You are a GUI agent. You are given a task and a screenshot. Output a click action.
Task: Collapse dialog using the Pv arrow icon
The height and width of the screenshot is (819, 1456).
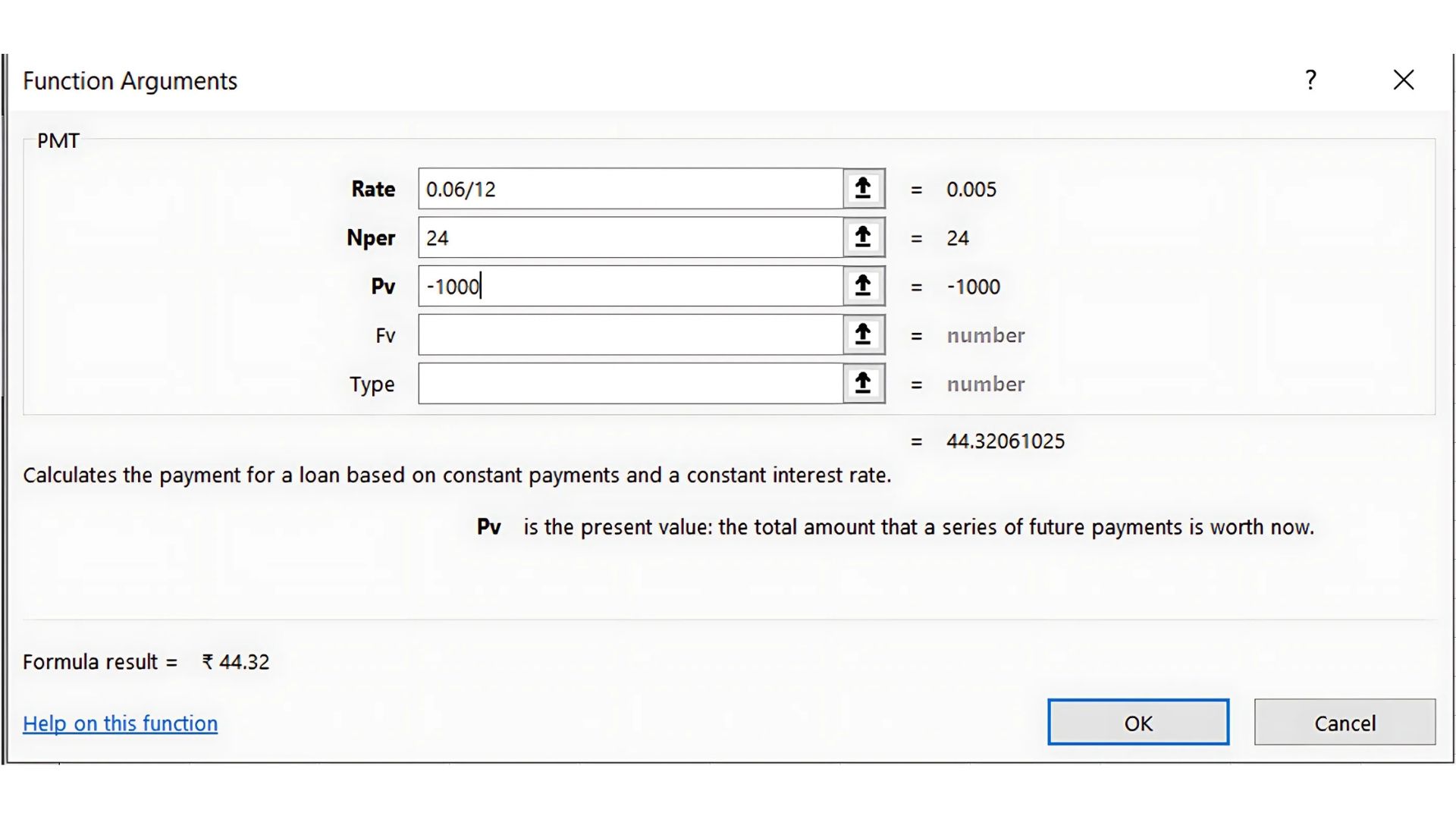[863, 286]
